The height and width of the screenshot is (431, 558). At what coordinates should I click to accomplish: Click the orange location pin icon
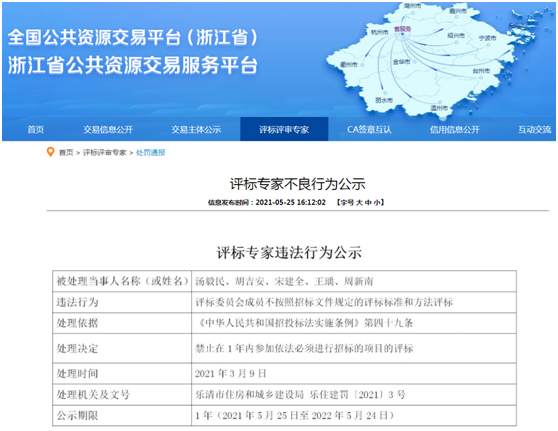(x=51, y=152)
